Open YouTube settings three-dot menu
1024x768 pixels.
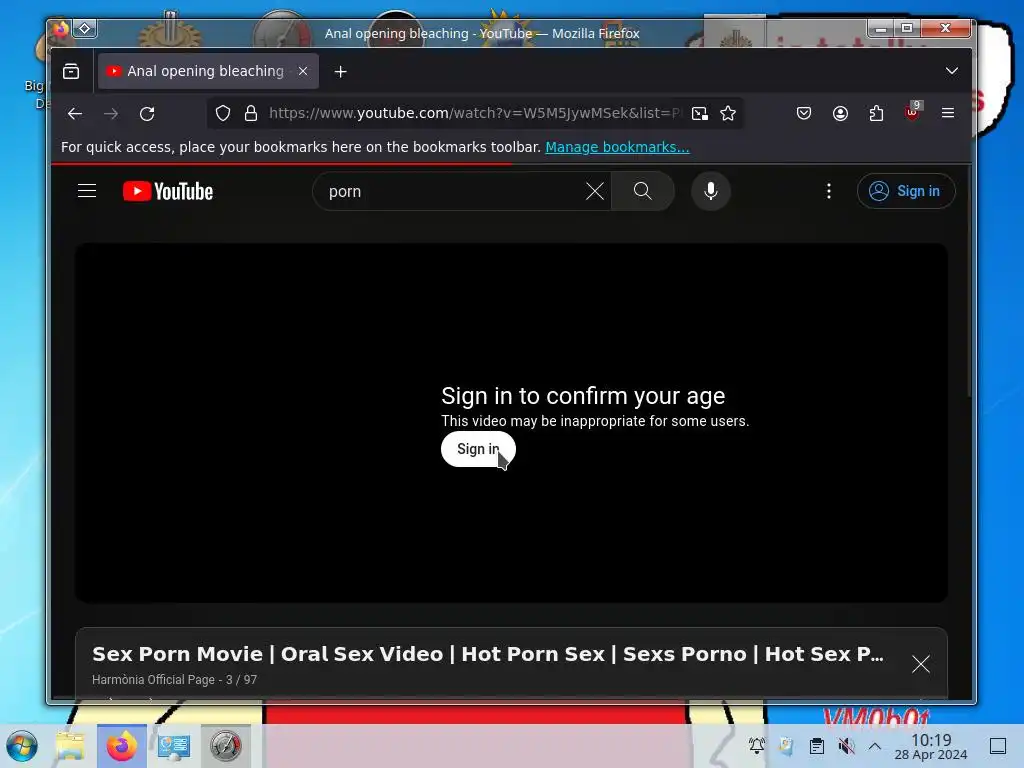click(829, 191)
